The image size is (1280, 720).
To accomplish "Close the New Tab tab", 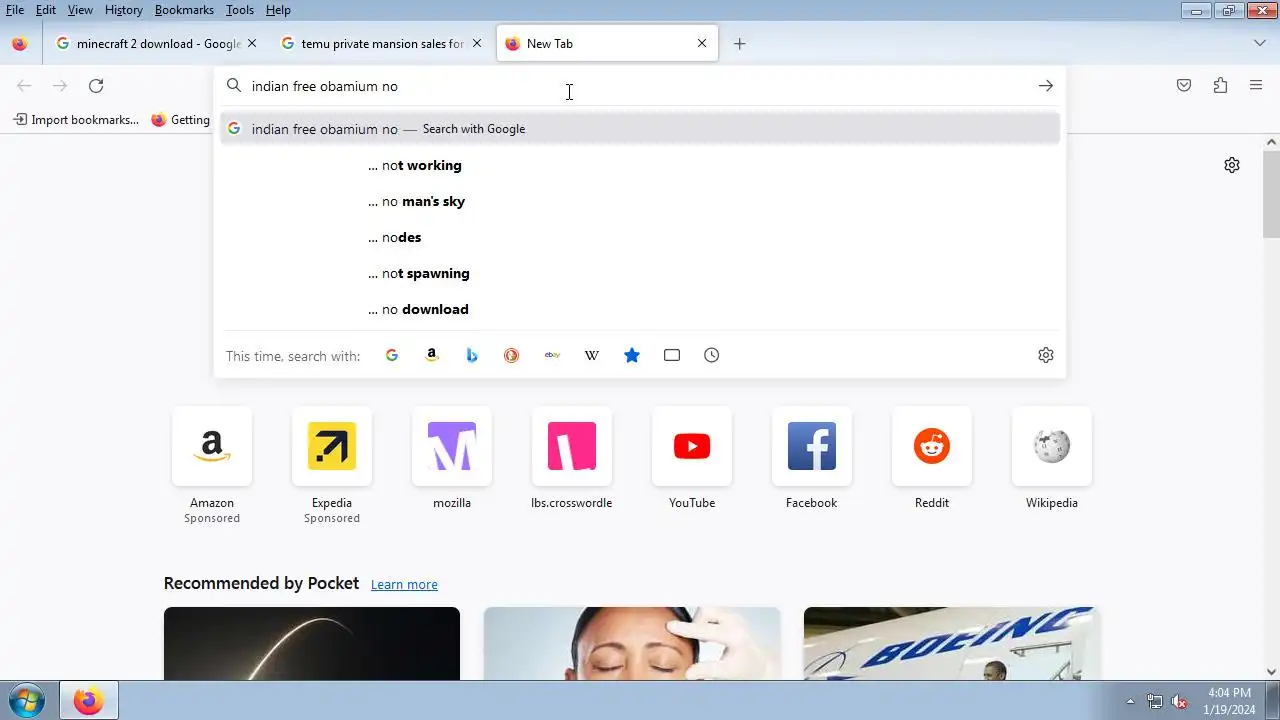I will click(702, 44).
